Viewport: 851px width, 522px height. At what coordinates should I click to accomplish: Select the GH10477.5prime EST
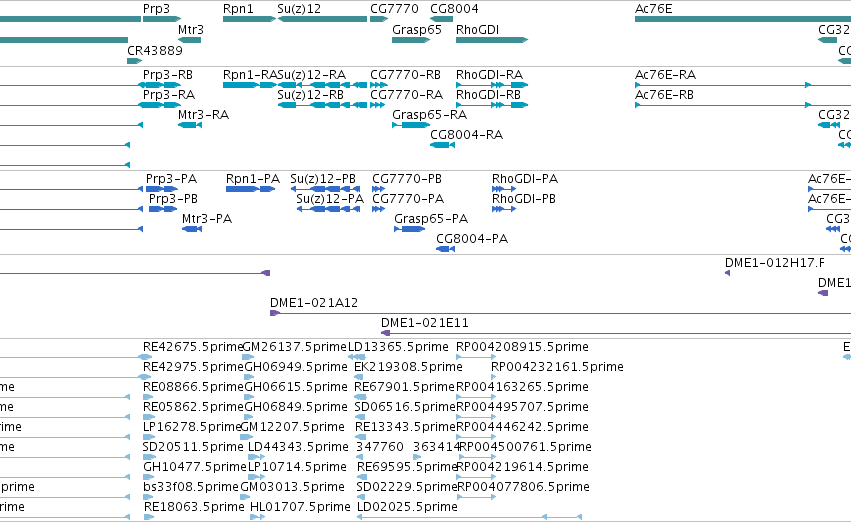149,477
